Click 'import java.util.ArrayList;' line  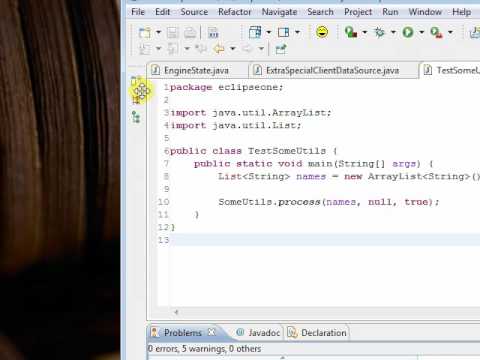pyautogui.click(x=251, y=113)
